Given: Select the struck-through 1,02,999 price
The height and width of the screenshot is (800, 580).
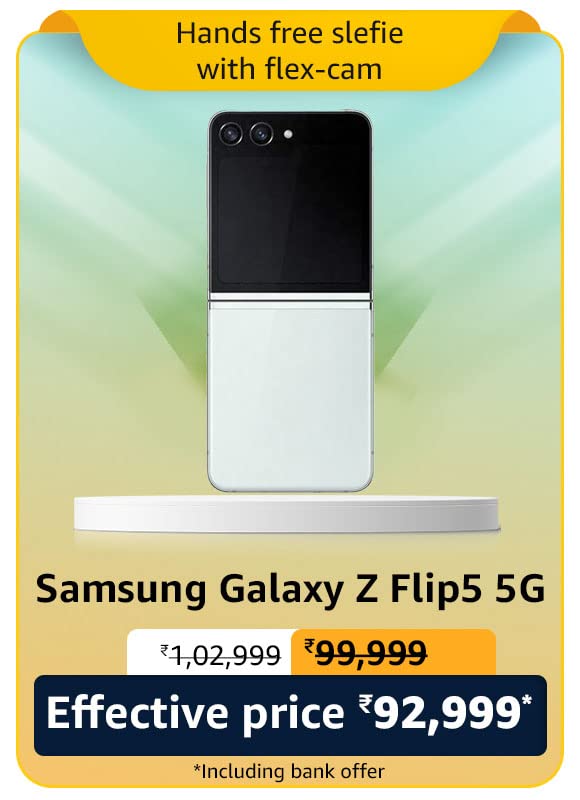Looking at the screenshot, I should [x=220, y=655].
